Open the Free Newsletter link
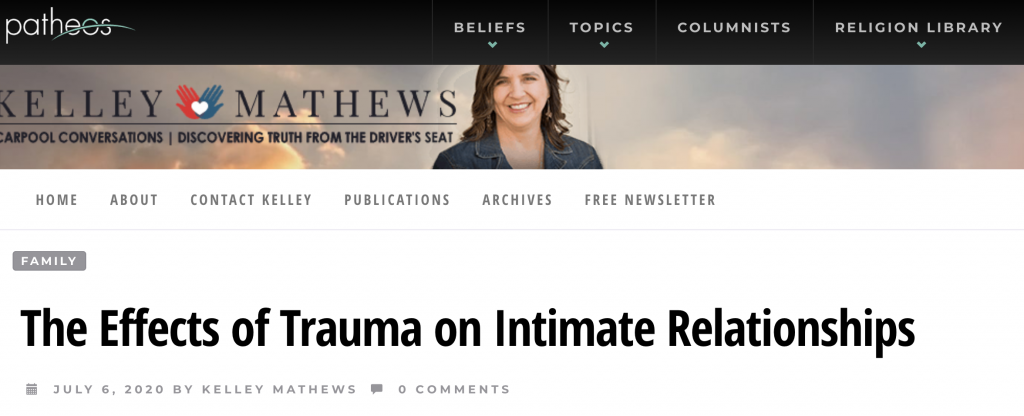Image resolution: width=1024 pixels, height=416 pixels. (650, 200)
